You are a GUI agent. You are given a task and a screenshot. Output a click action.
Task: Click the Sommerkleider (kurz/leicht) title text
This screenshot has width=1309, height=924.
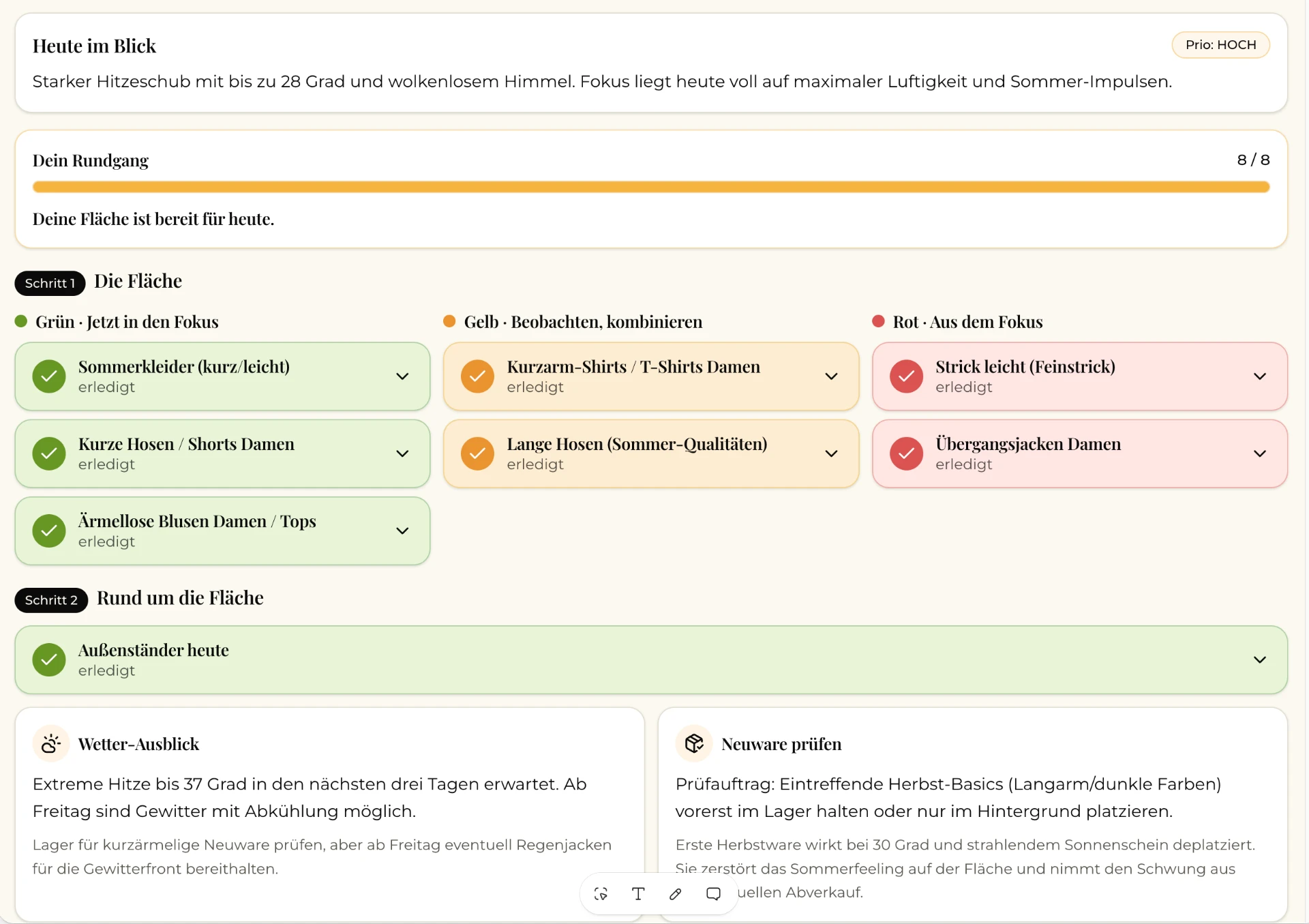(x=184, y=367)
